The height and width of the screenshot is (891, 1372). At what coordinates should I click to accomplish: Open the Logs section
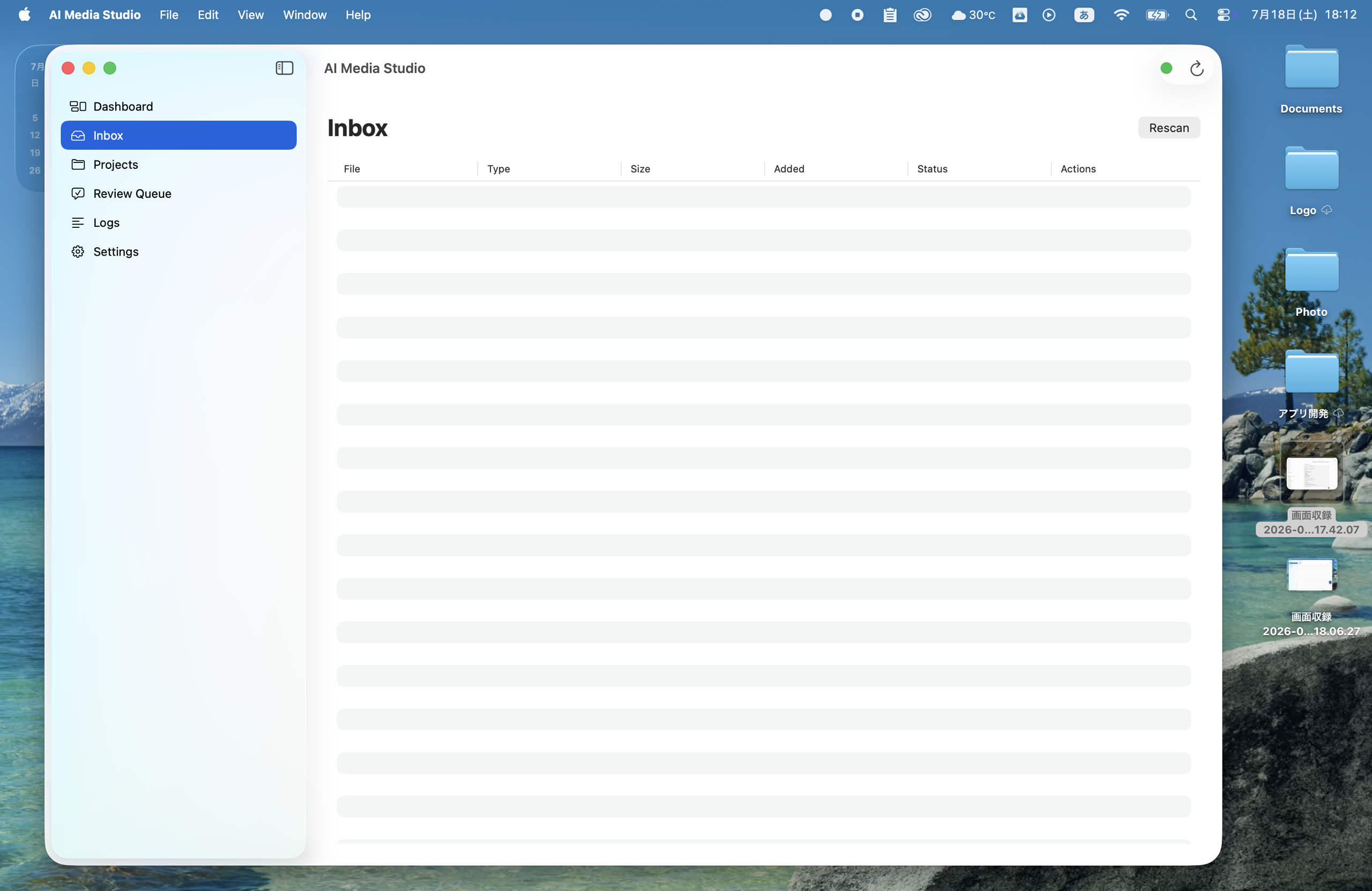pos(178,222)
